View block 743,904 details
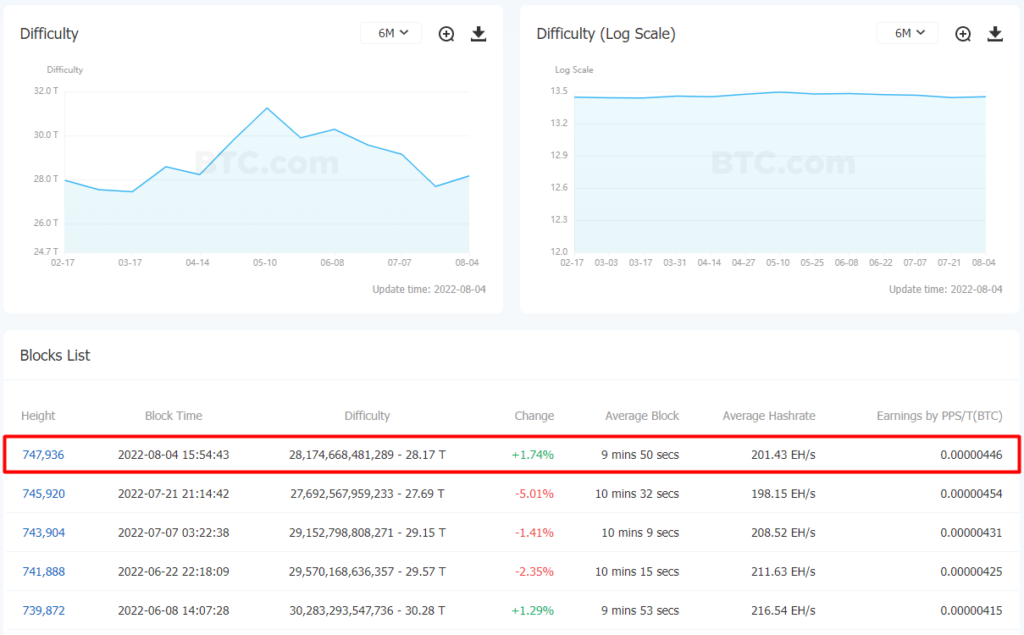The image size is (1024, 635). tap(43, 533)
